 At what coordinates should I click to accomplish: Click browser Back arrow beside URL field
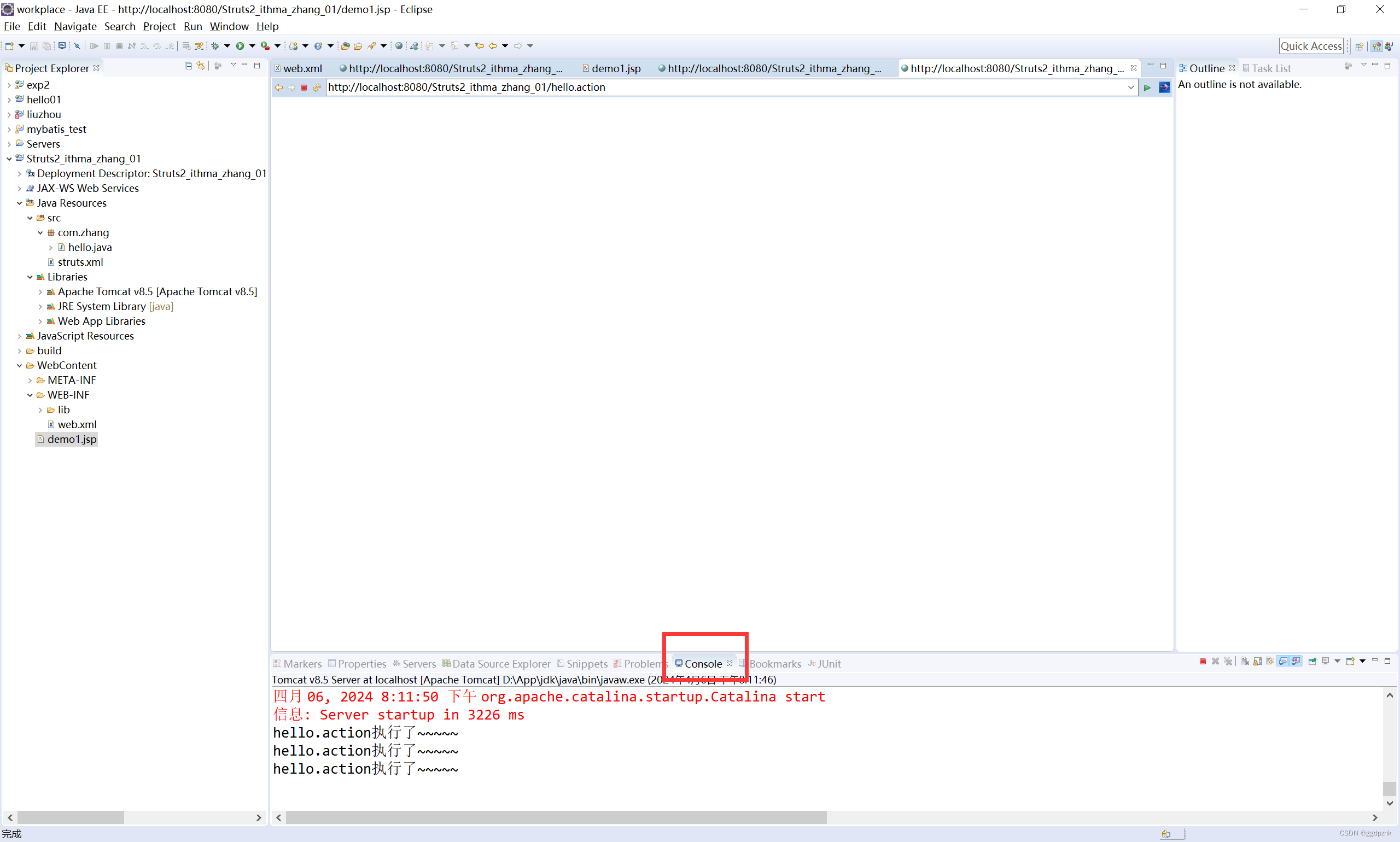279,87
